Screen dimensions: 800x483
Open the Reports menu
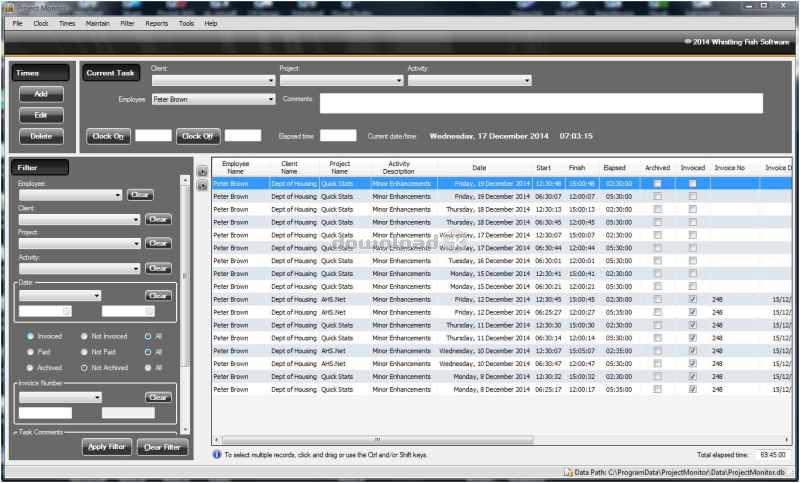[x=157, y=23]
